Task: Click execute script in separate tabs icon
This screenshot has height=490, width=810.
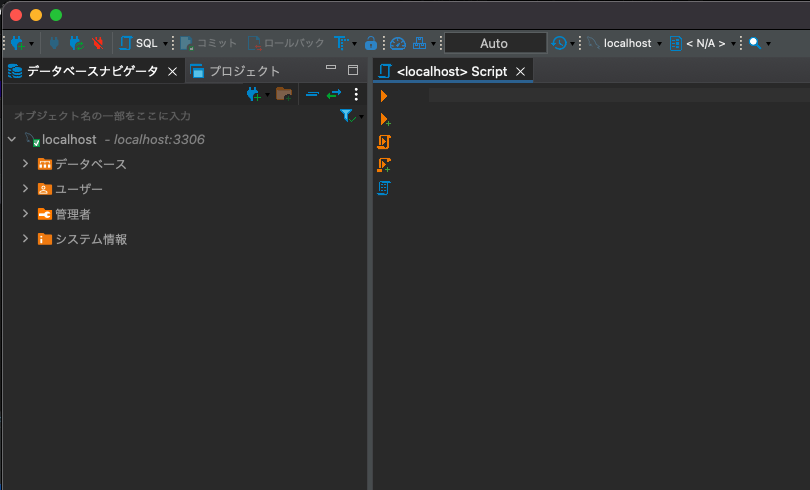Action: pyautogui.click(x=384, y=165)
